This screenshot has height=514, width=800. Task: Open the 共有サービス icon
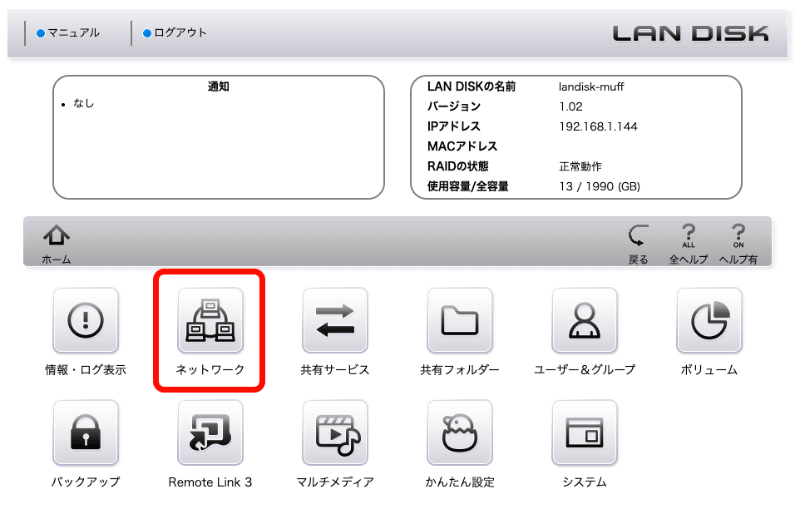pos(335,321)
